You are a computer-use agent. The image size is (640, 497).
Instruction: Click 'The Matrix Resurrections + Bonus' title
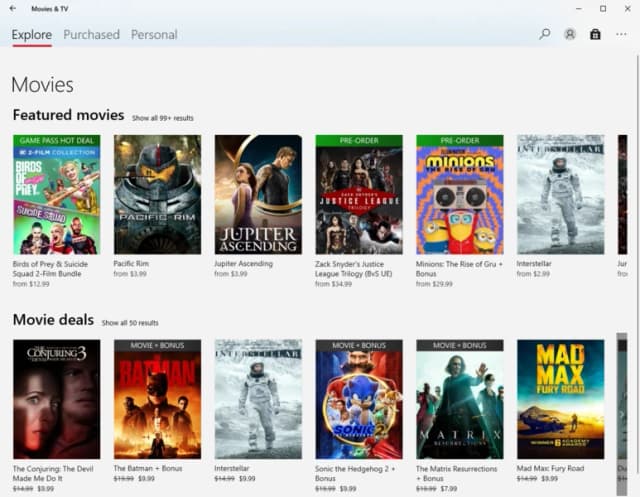pyautogui.click(x=456, y=474)
